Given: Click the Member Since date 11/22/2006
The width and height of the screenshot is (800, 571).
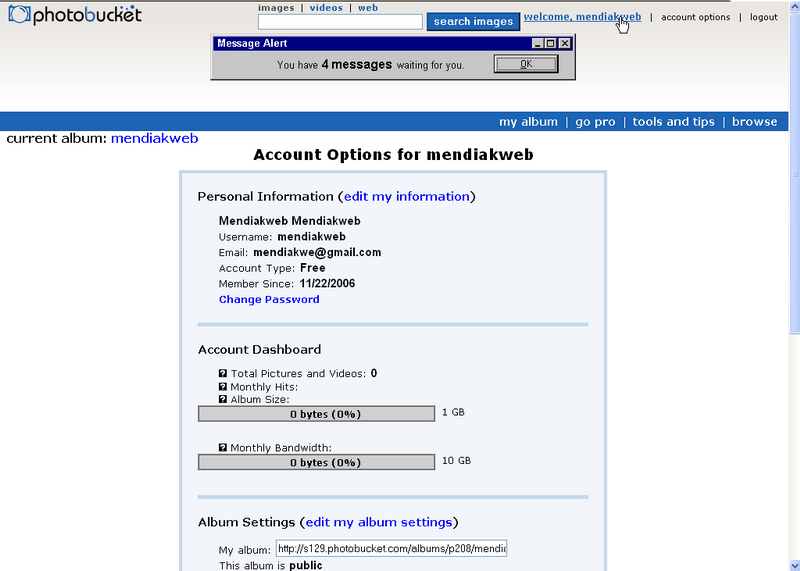Looking at the screenshot, I should click(327, 284).
